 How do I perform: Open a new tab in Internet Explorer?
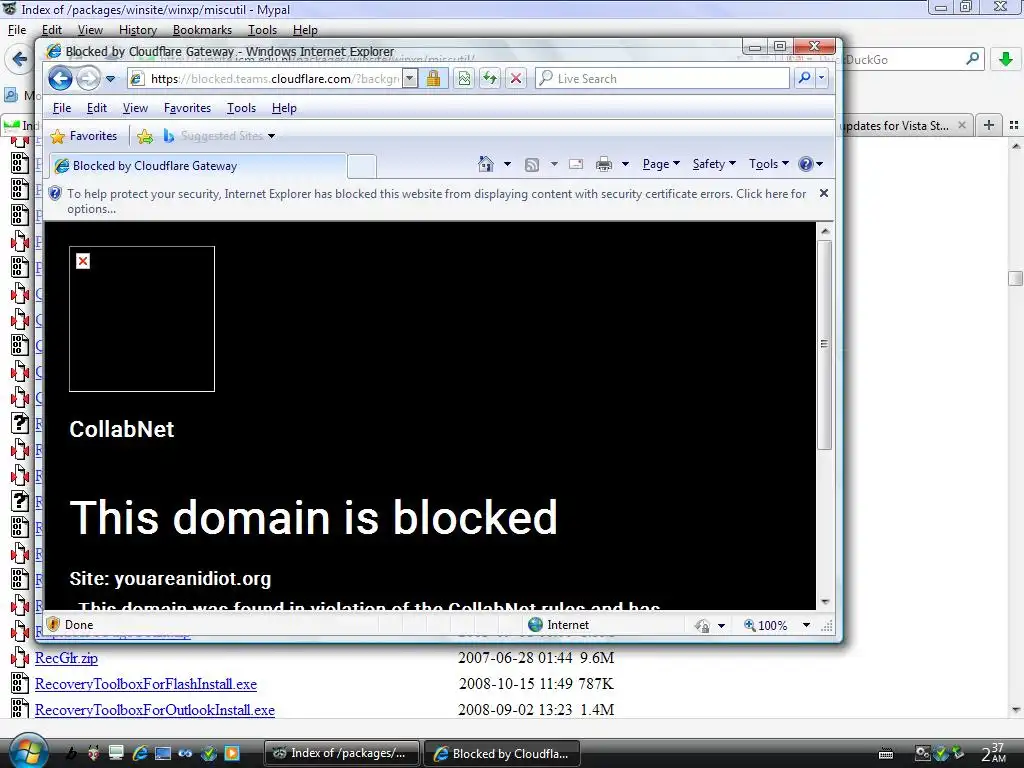[x=362, y=167]
